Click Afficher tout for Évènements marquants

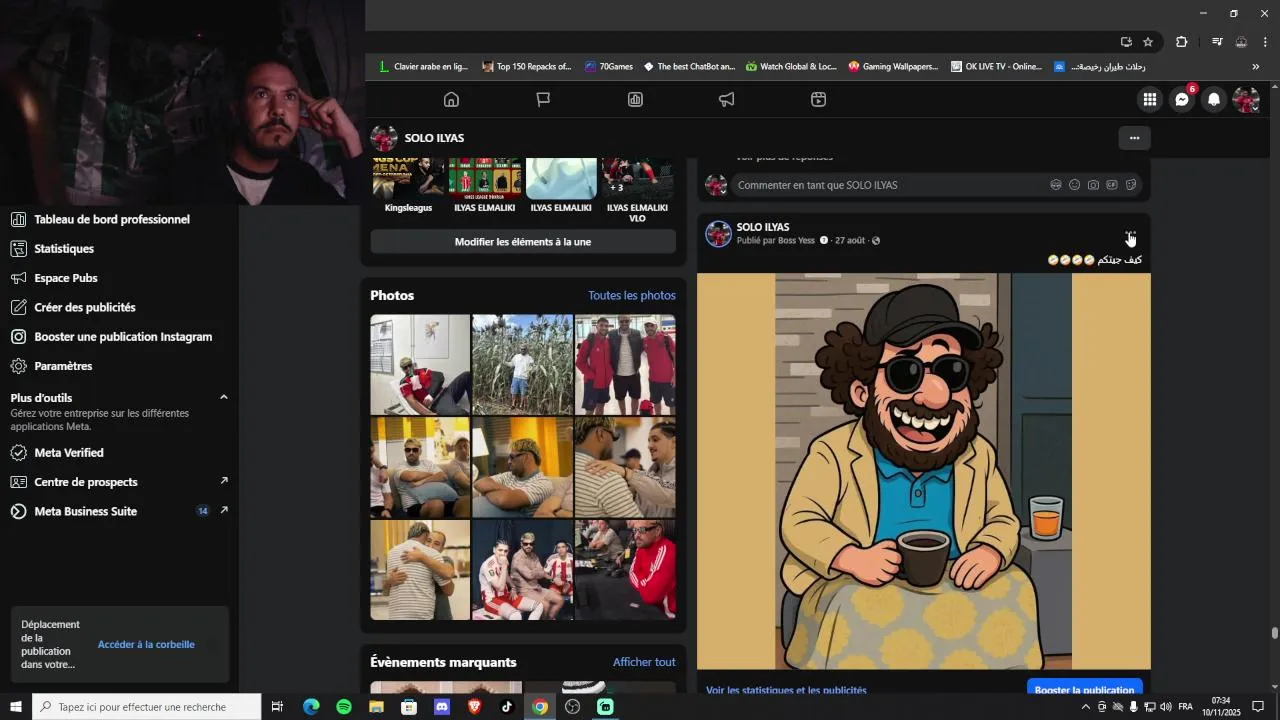click(644, 662)
